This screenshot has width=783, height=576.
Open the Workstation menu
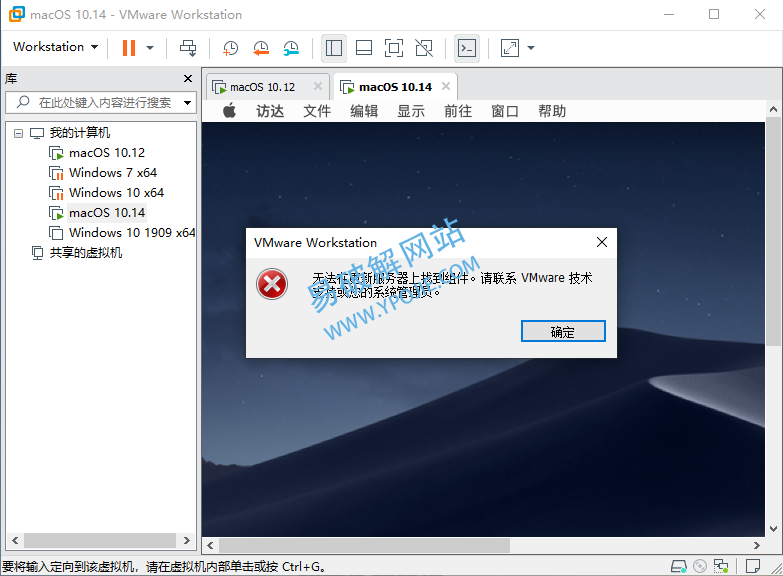point(55,47)
